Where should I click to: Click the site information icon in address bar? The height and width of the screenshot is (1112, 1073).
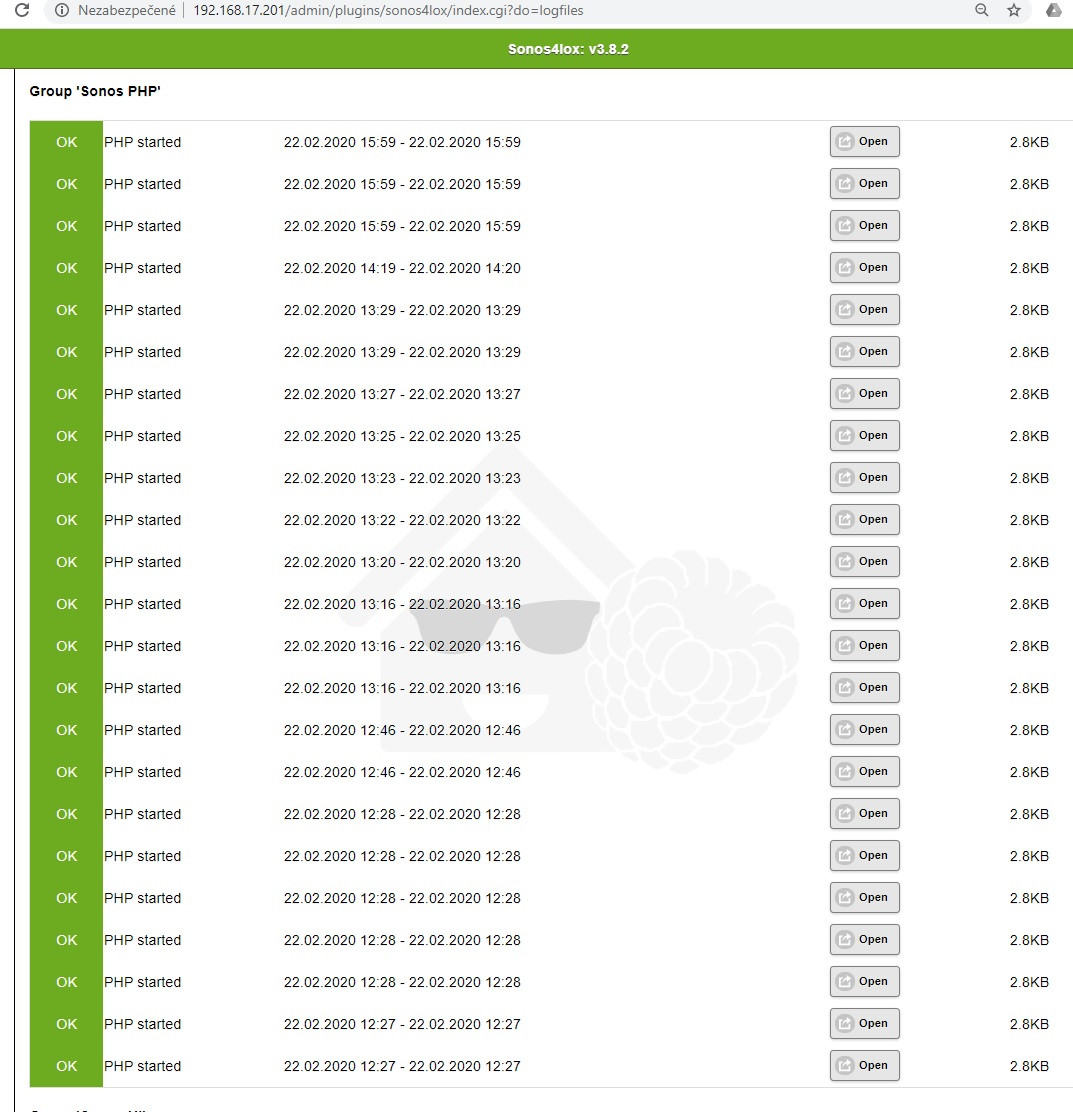pyautogui.click(x=62, y=10)
